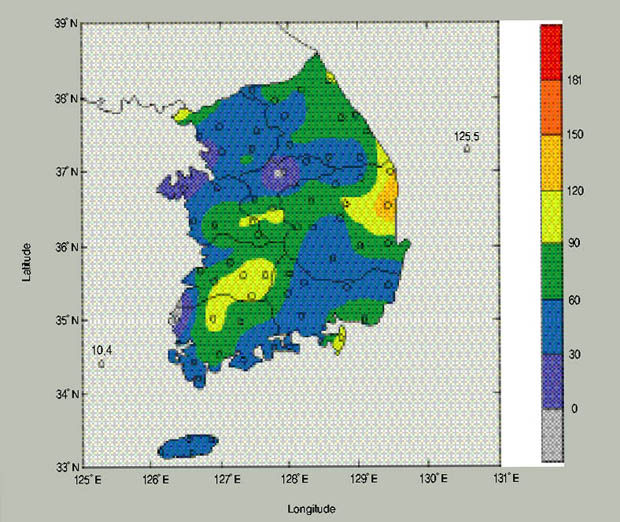Click the colorbar label 30
Screen dimensions: 620x522
[x=574, y=354]
